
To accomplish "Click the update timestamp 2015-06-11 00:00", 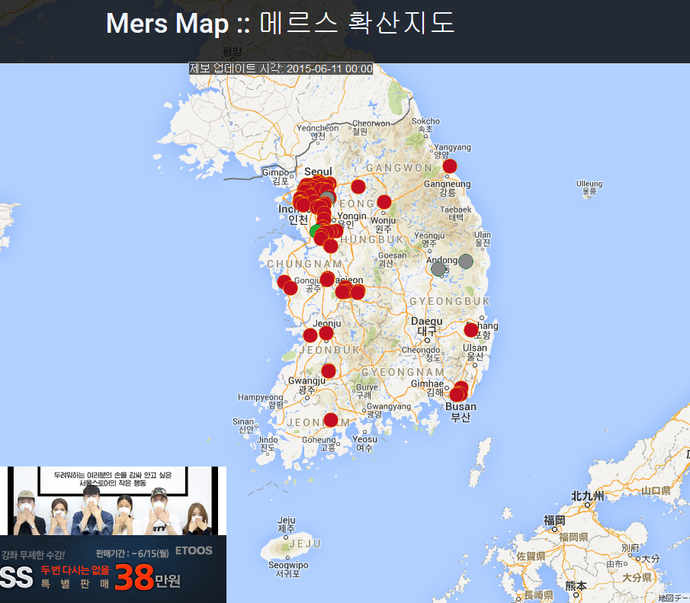I will point(281,69).
